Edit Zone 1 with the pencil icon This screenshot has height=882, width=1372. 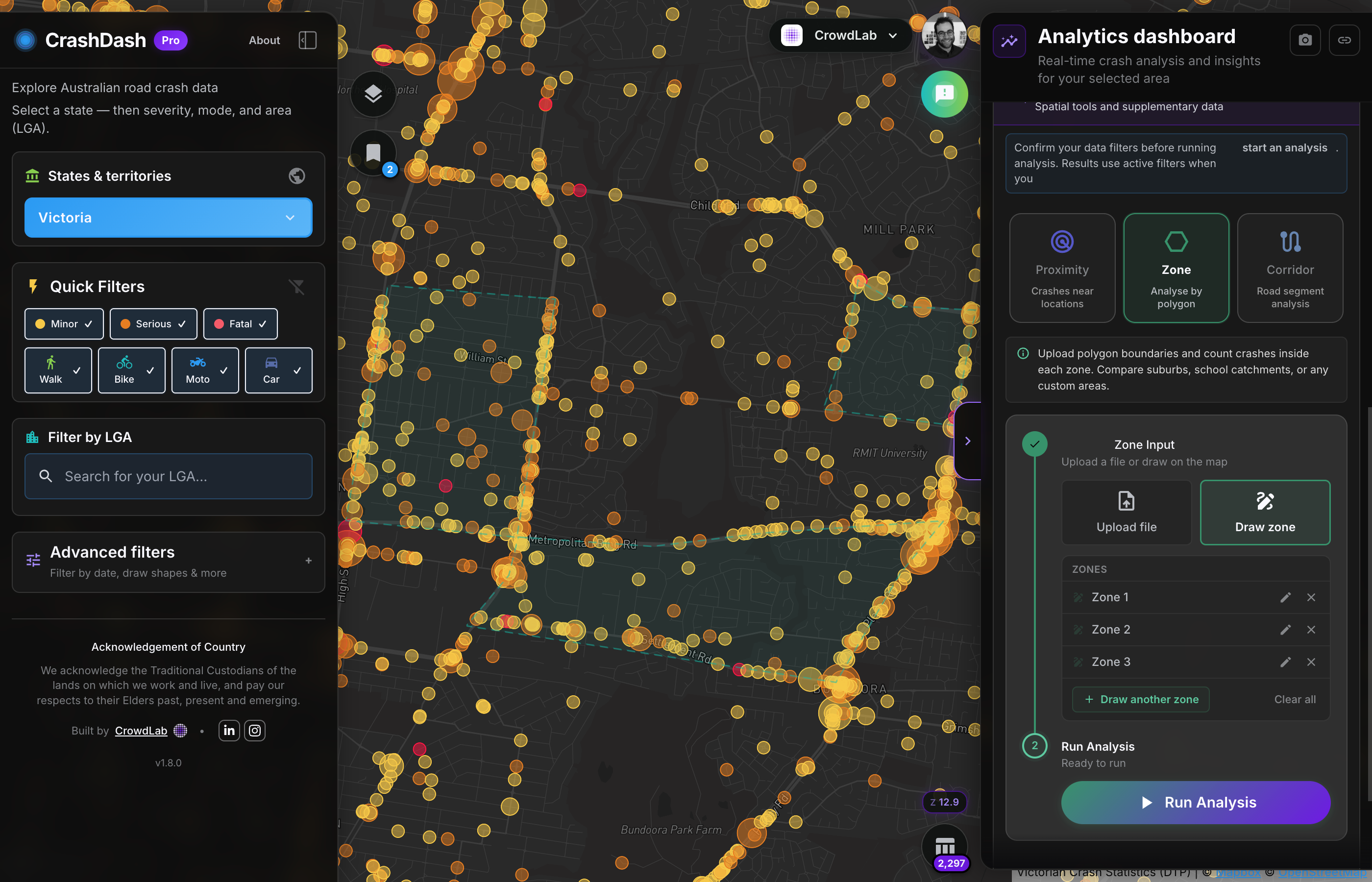coord(1286,597)
